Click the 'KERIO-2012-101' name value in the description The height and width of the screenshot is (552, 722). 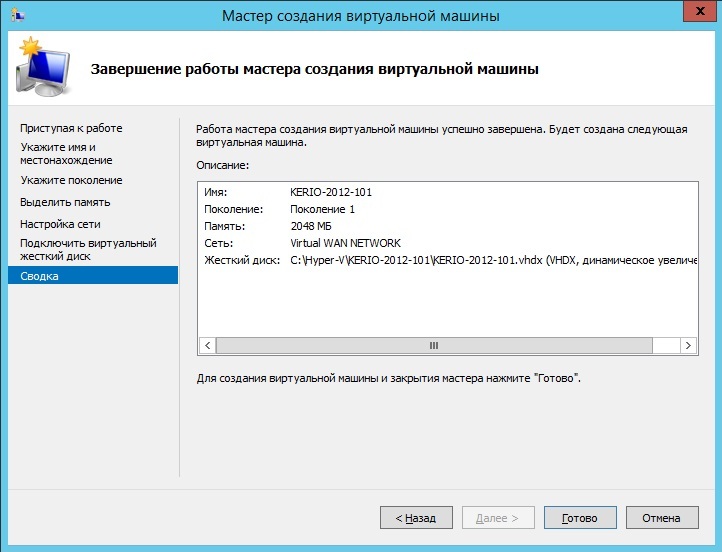331,192
